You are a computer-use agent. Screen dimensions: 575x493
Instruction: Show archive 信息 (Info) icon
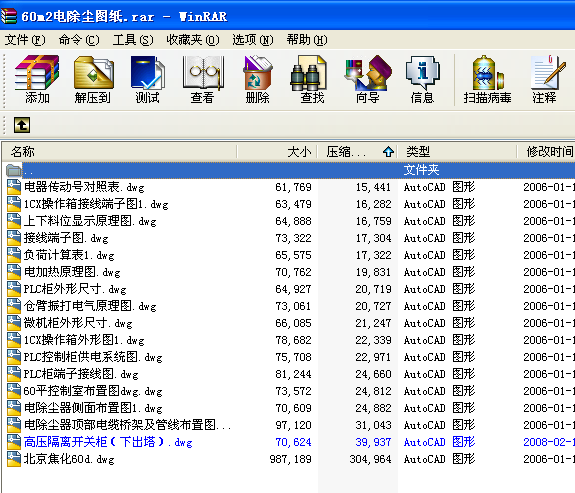(x=422, y=73)
